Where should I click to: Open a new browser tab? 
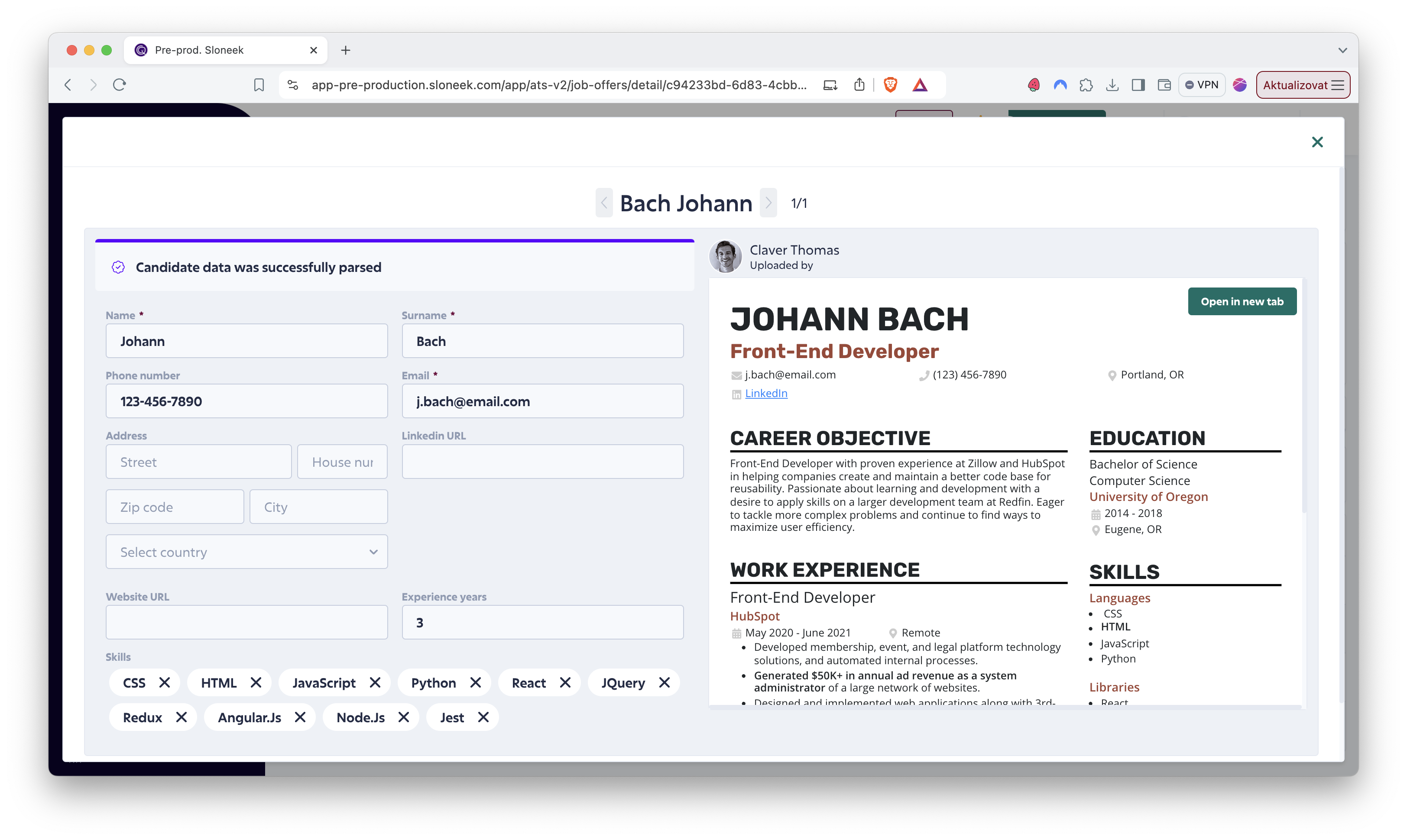pyautogui.click(x=345, y=50)
